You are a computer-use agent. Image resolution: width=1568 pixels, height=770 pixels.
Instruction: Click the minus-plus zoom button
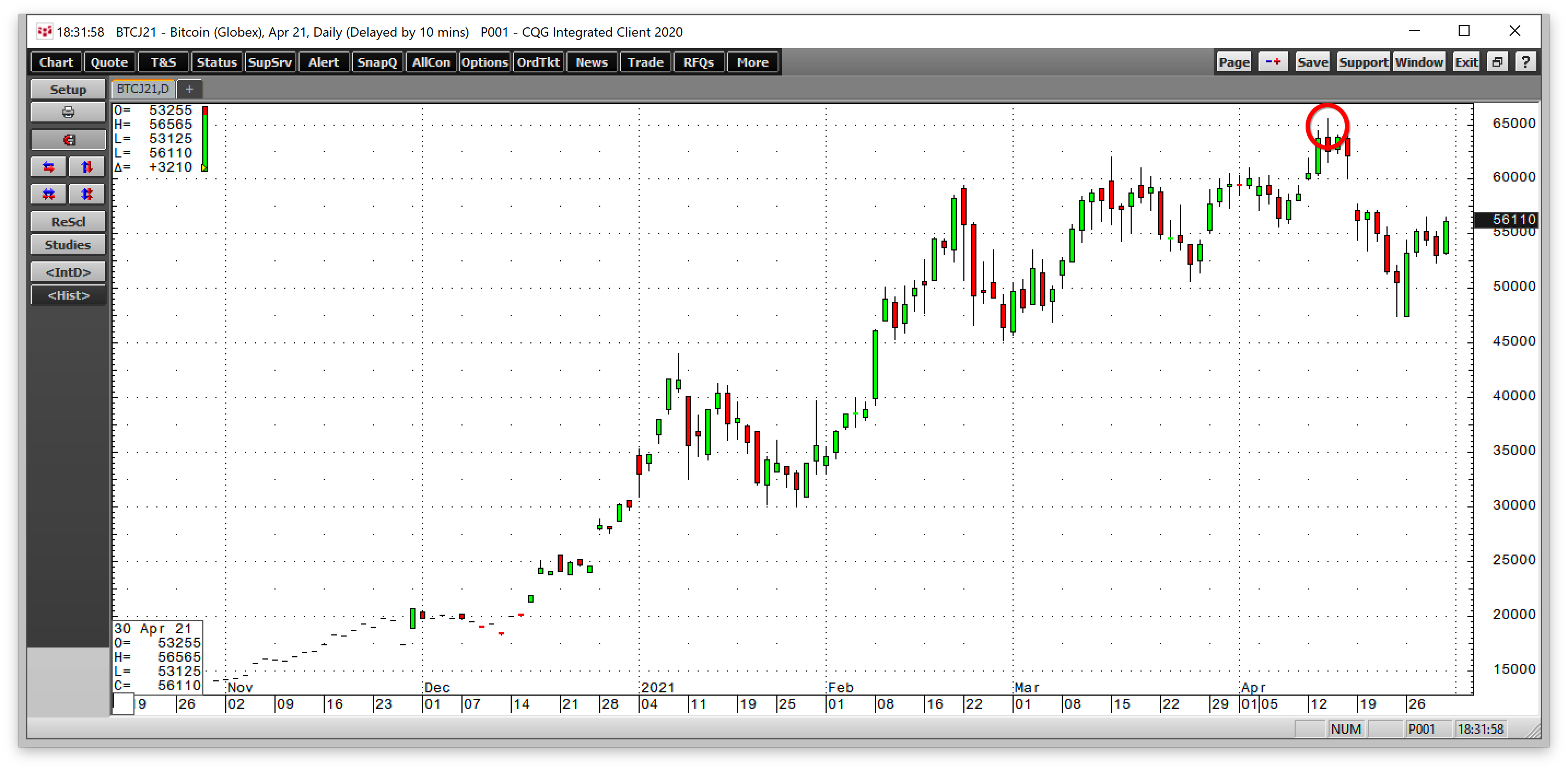[1273, 62]
